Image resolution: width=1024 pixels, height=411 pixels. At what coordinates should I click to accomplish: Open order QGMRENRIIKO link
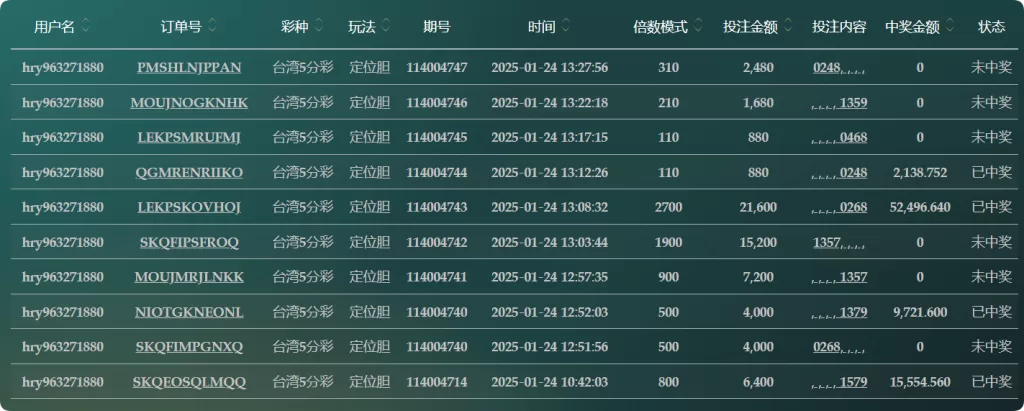click(x=189, y=173)
